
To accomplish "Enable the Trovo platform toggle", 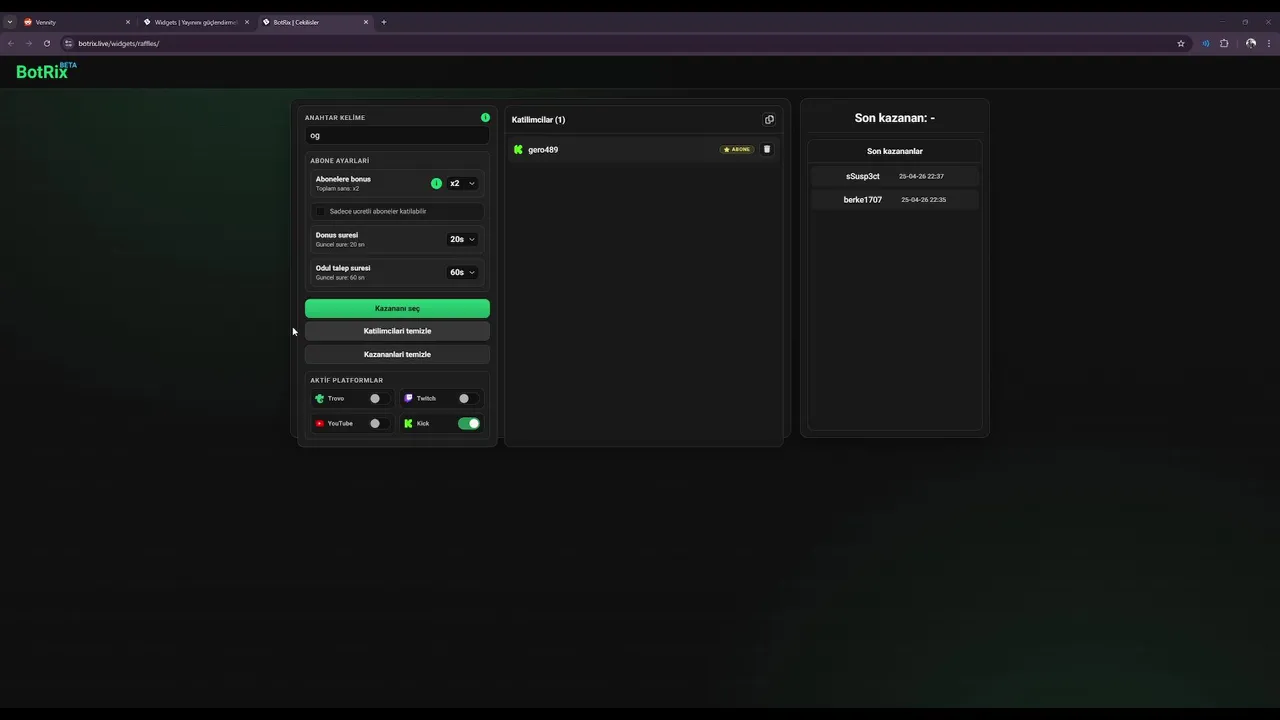I will [379, 398].
